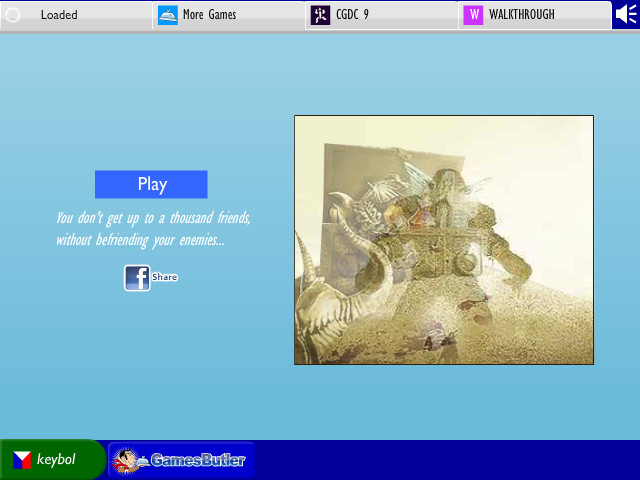Open the CGDC 9 tab
640x480 pixels.
pyautogui.click(x=382, y=15)
